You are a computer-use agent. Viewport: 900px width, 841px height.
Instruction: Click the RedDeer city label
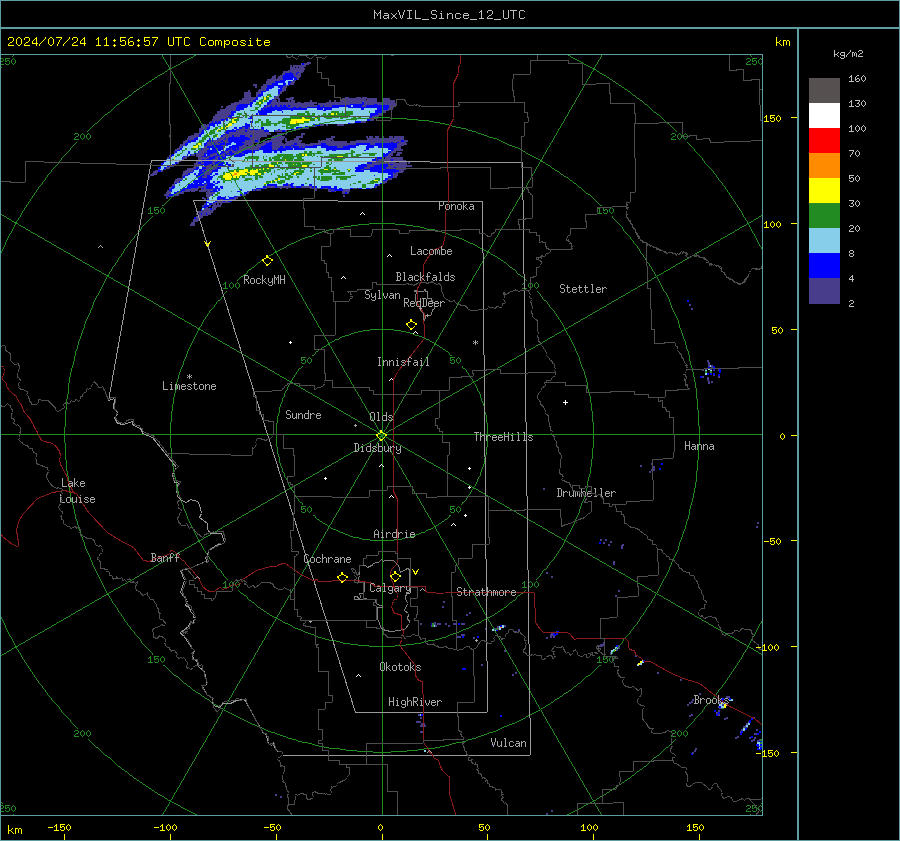coord(424,303)
